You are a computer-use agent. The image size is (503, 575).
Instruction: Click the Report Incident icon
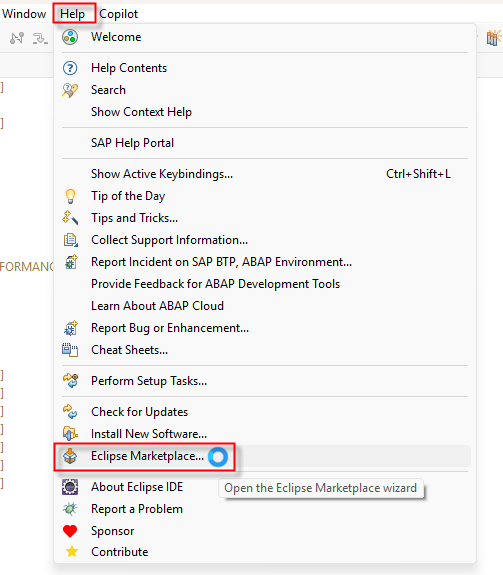(x=71, y=262)
